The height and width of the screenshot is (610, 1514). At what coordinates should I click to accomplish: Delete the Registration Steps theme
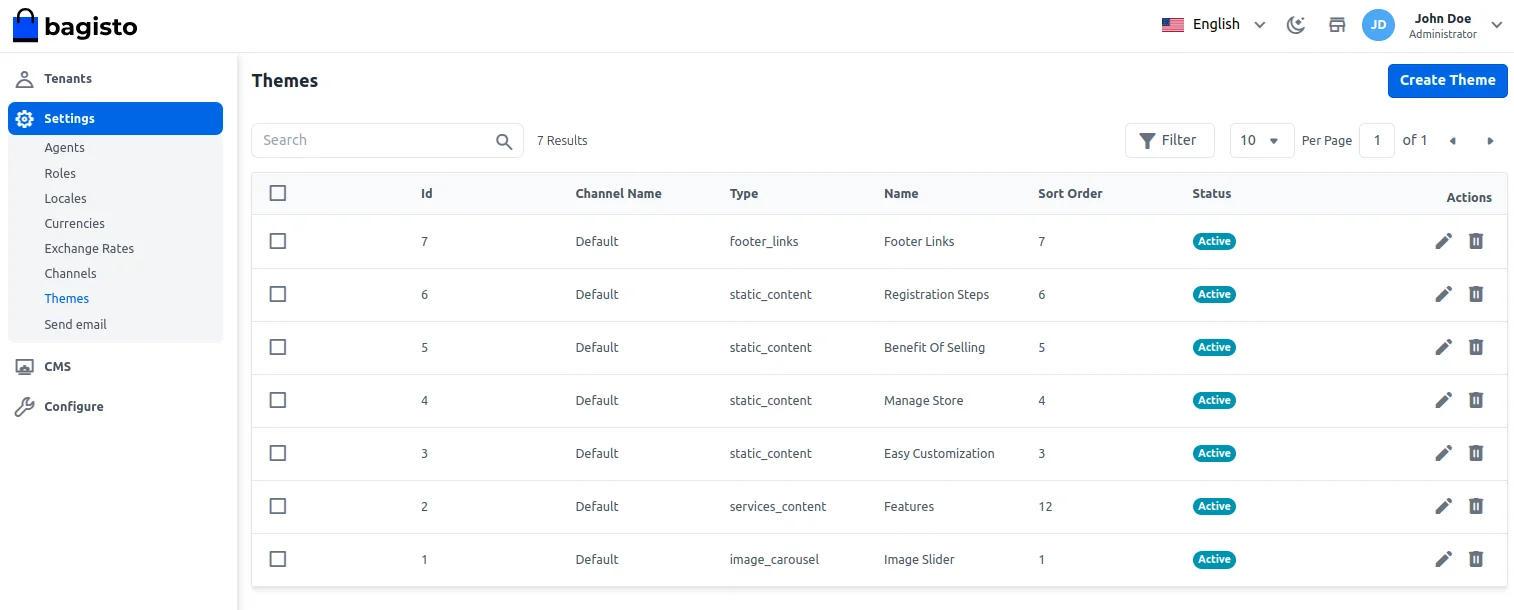(1475, 294)
